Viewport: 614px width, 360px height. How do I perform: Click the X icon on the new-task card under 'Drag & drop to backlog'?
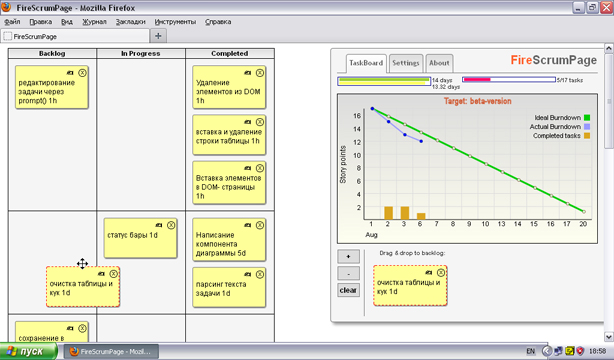pos(441,272)
